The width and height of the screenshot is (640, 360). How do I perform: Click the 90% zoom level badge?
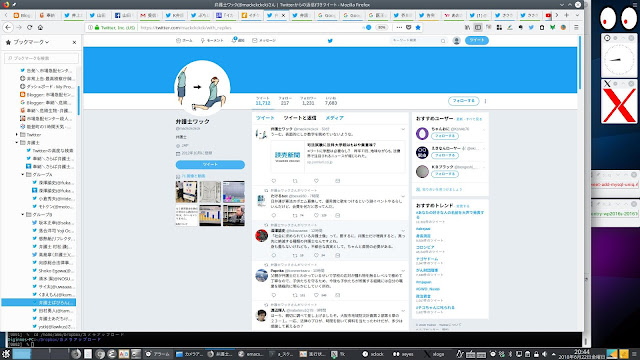coord(382,27)
